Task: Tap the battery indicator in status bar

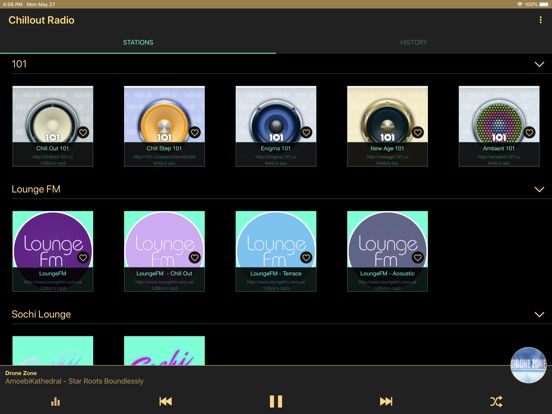Action: [x=544, y=4]
